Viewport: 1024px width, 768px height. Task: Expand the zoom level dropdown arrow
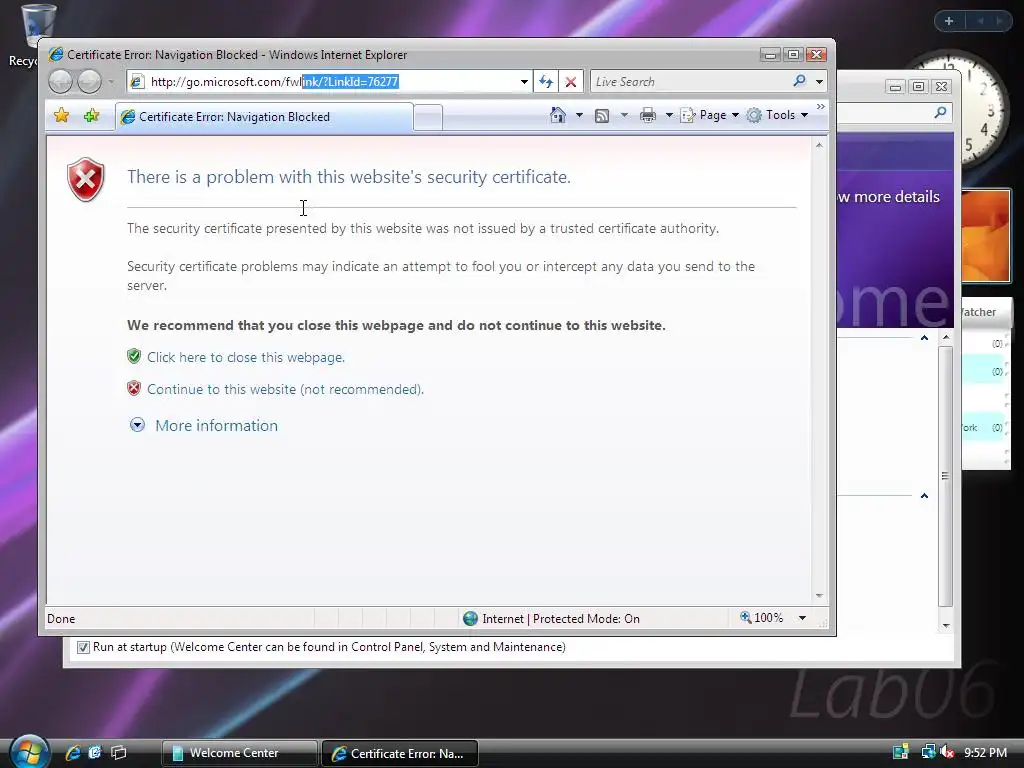click(803, 618)
